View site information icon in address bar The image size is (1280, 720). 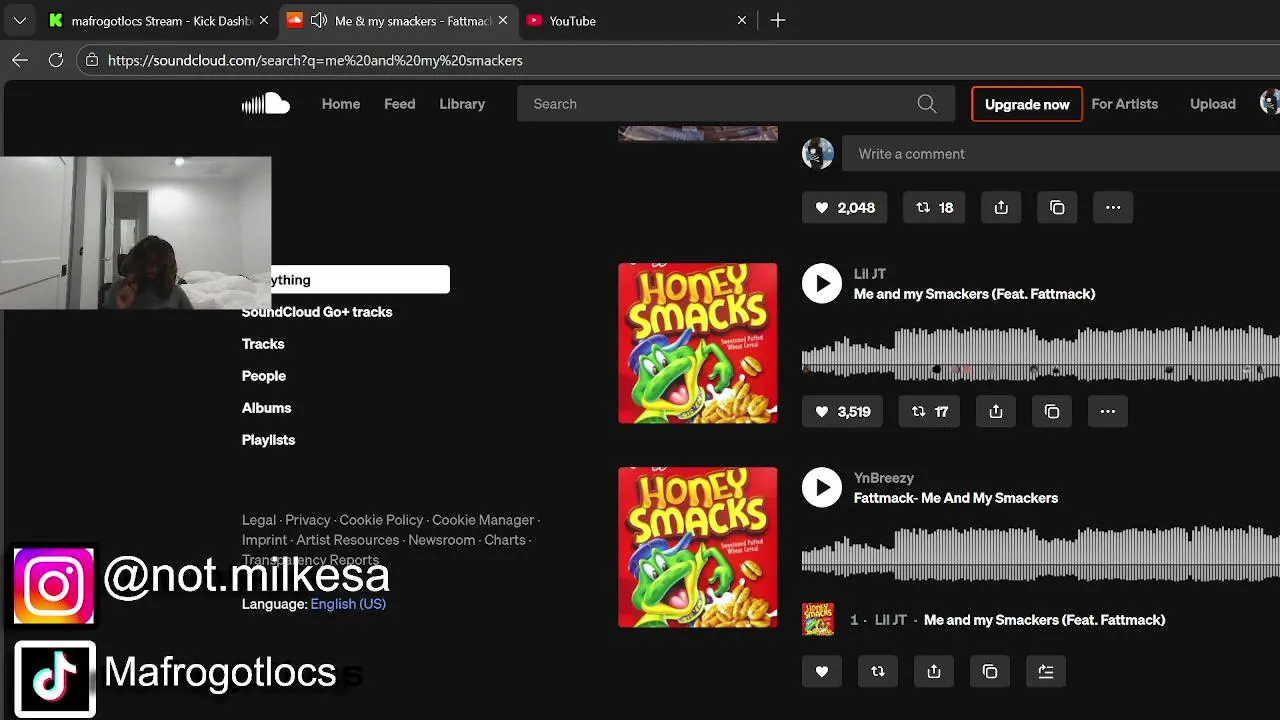click(x=91, y=60)
